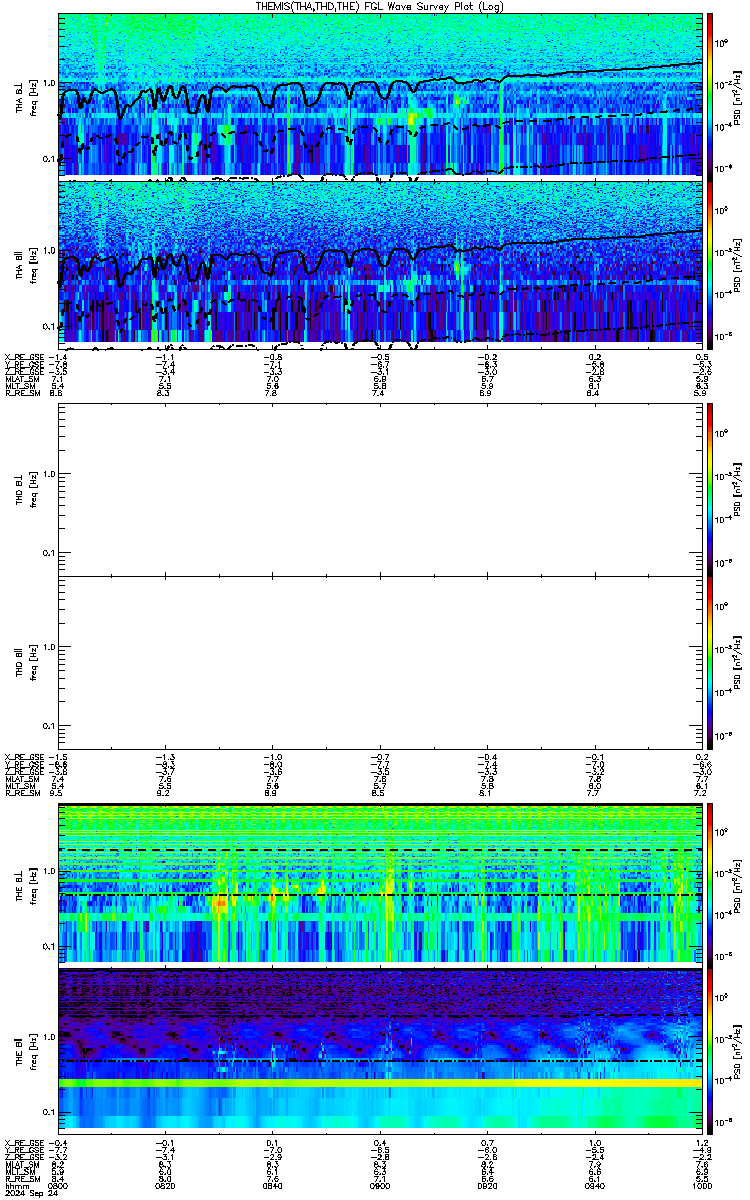This screenshot has width=750, height=1200.
Task: Click the 'THD B∥ freq [Hz]' axis label
Action: coord(26,662)
